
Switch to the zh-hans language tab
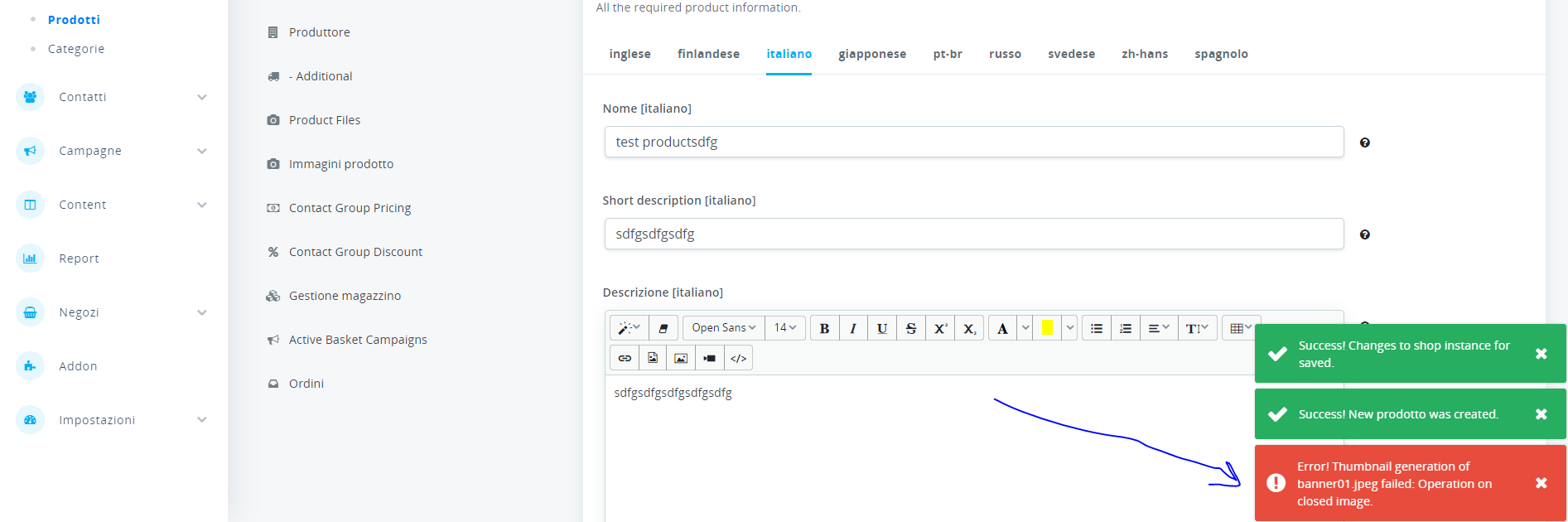[x=1145, y=54]
